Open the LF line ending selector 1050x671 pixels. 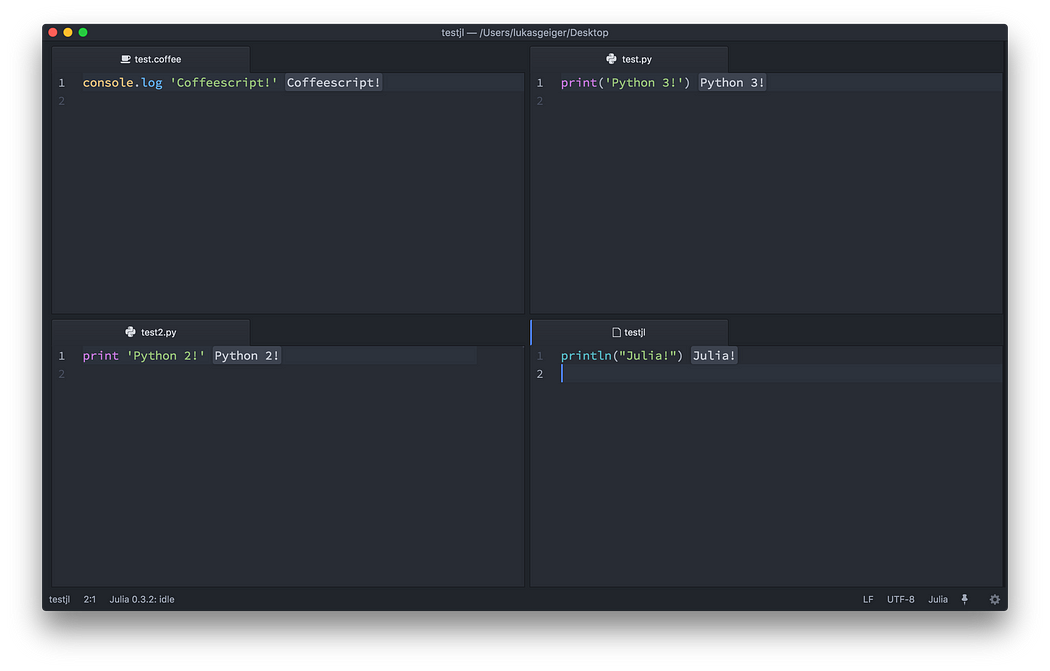point(868,599)
